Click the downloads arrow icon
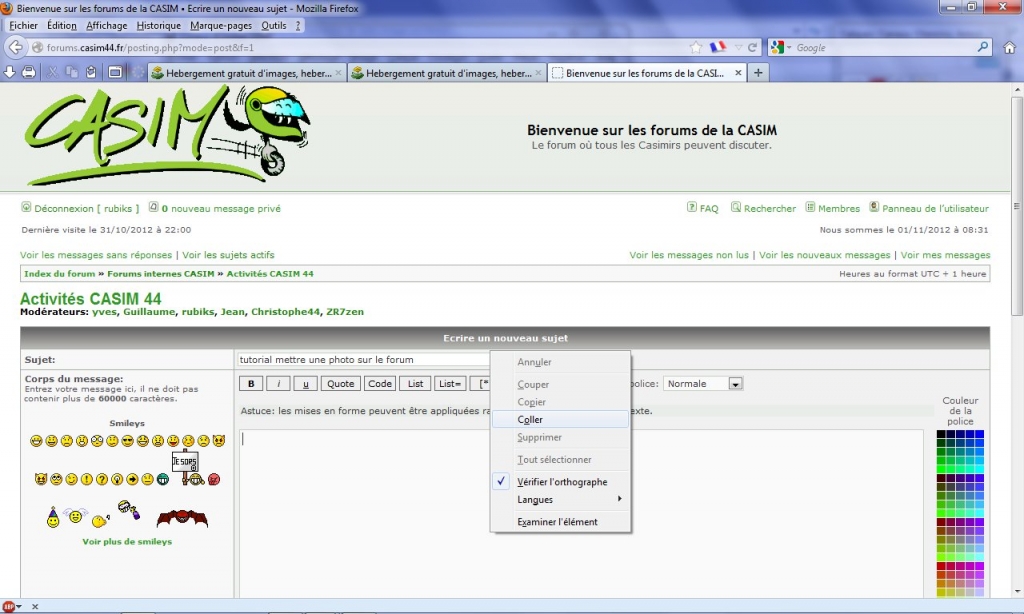 pyautogui.click(x=10, y=72)
